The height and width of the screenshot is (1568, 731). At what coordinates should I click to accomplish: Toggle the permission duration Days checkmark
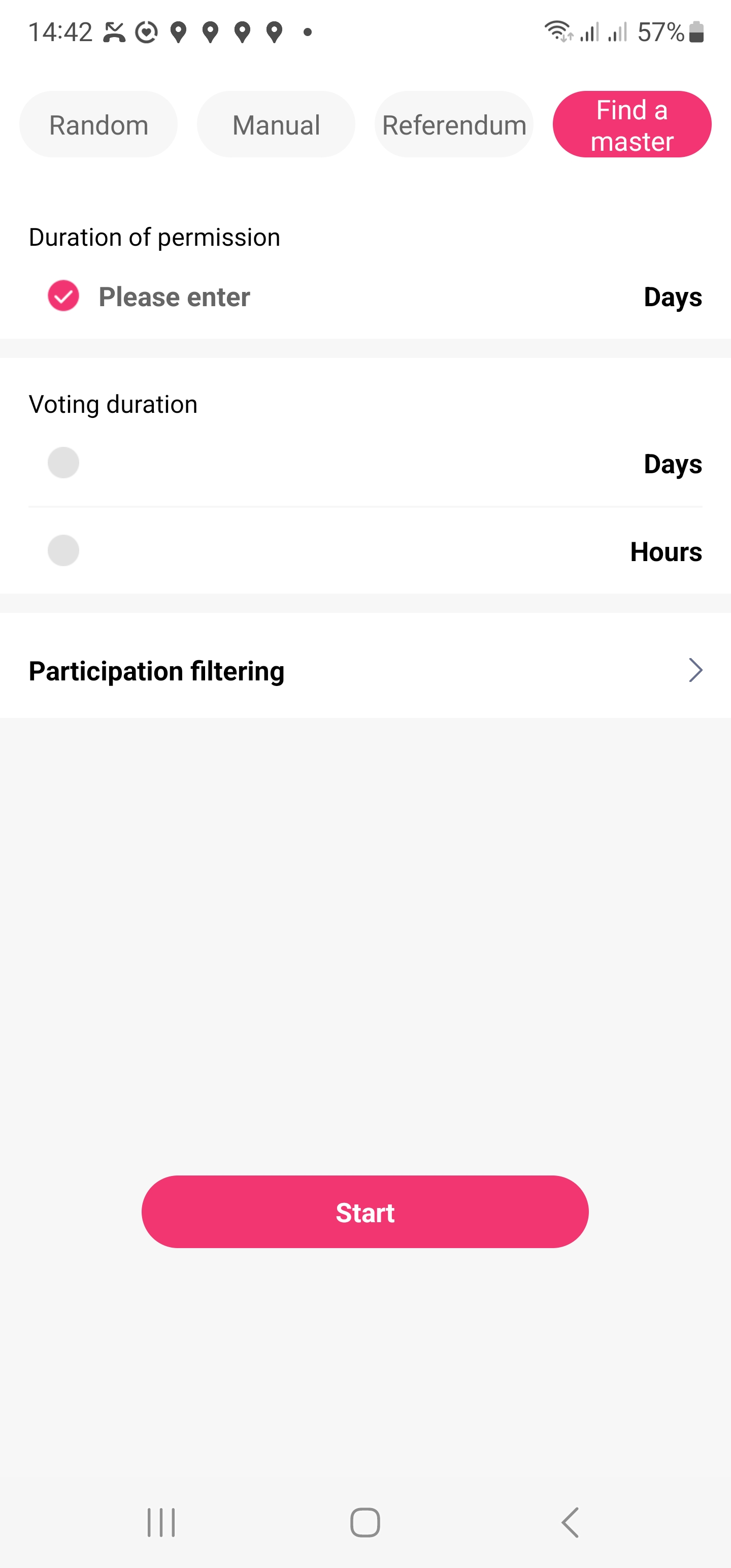point(63,297)
